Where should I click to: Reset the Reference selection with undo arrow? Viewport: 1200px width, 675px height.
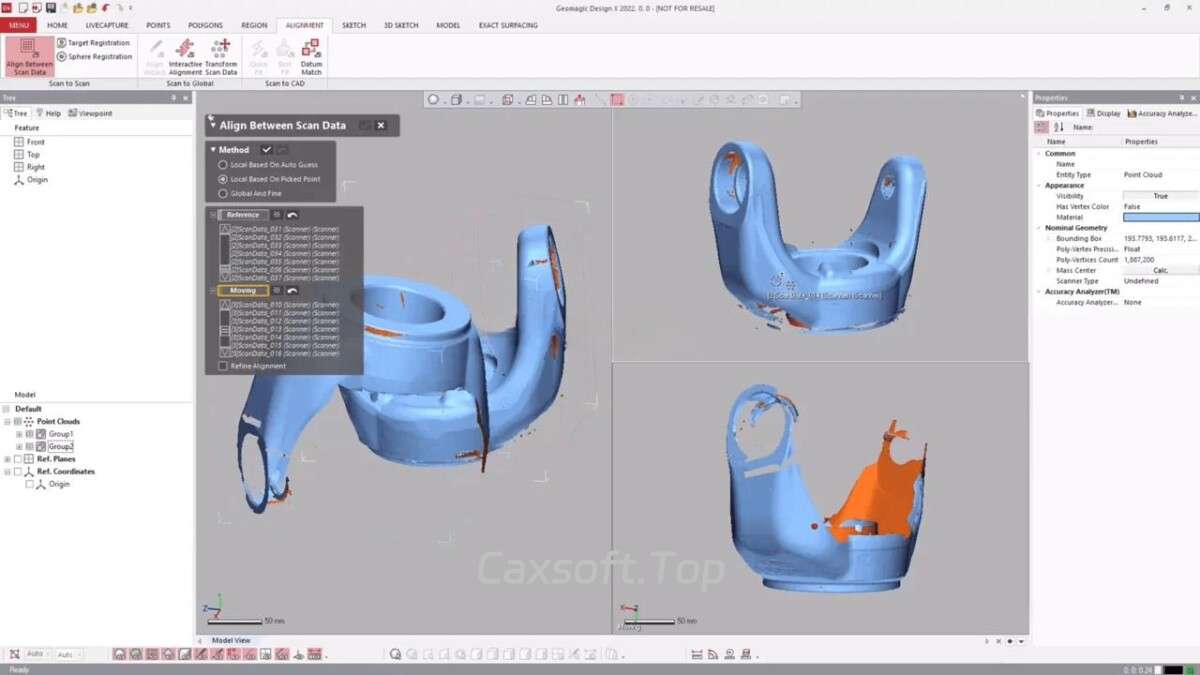pyautogui.click(x=292, y=215)
